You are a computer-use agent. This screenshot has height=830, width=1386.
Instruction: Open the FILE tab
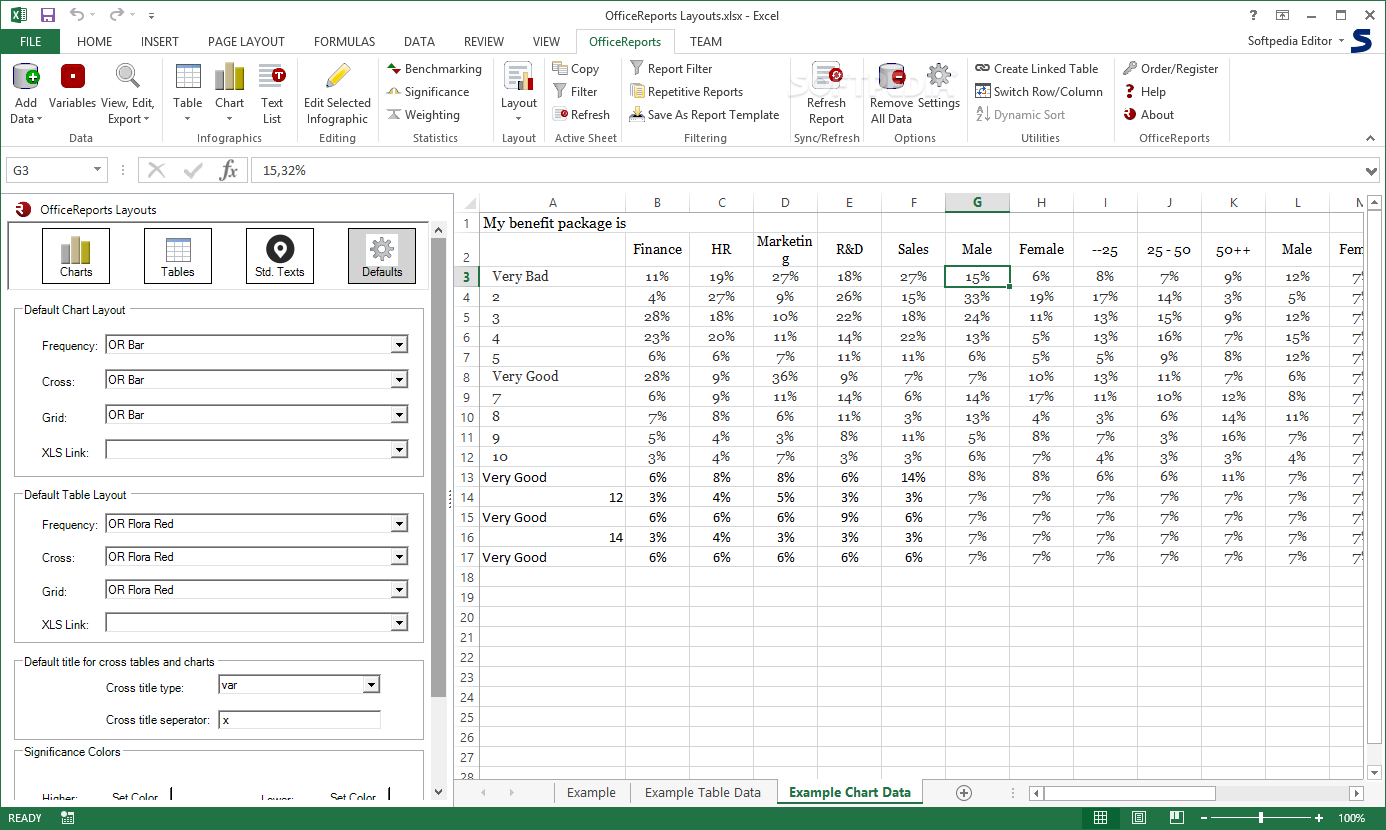point(30,42)
